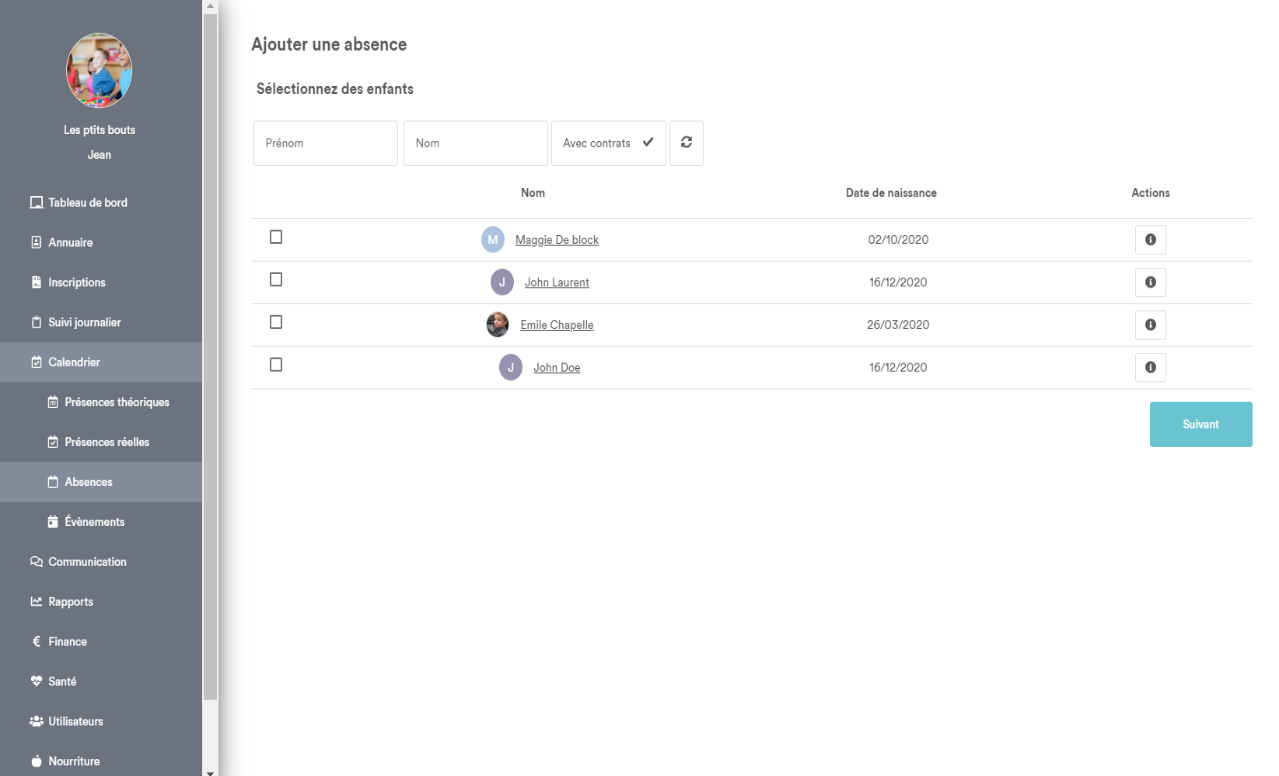Collapse the Calendrier sidebar section
The height and width of the screenshot is (776, 1279).
(74, 362)
